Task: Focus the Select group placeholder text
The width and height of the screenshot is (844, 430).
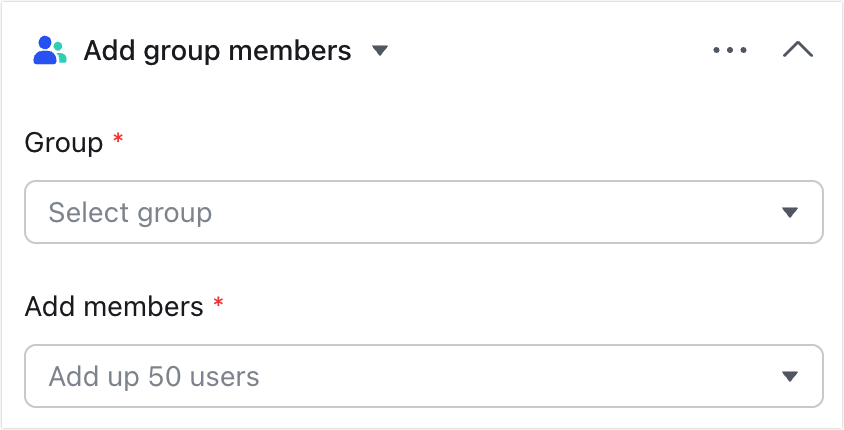Action: click(130, 213)
